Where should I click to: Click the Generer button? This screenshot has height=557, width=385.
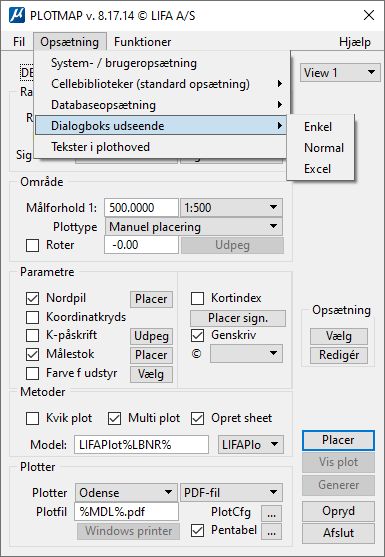tap(338, 485)
